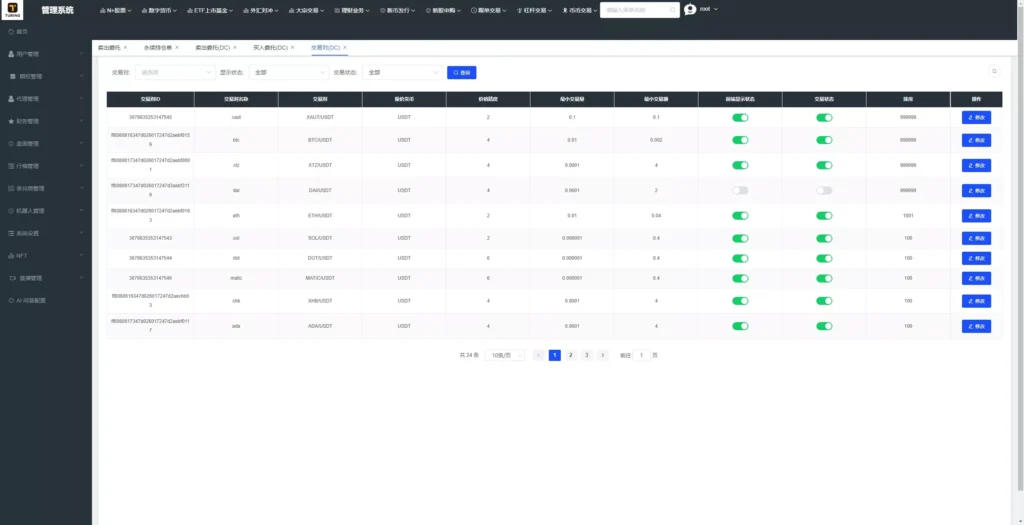Enable trading status toggle for DAI/USDT
The image size is (1024, 525).
coord(824,190)
